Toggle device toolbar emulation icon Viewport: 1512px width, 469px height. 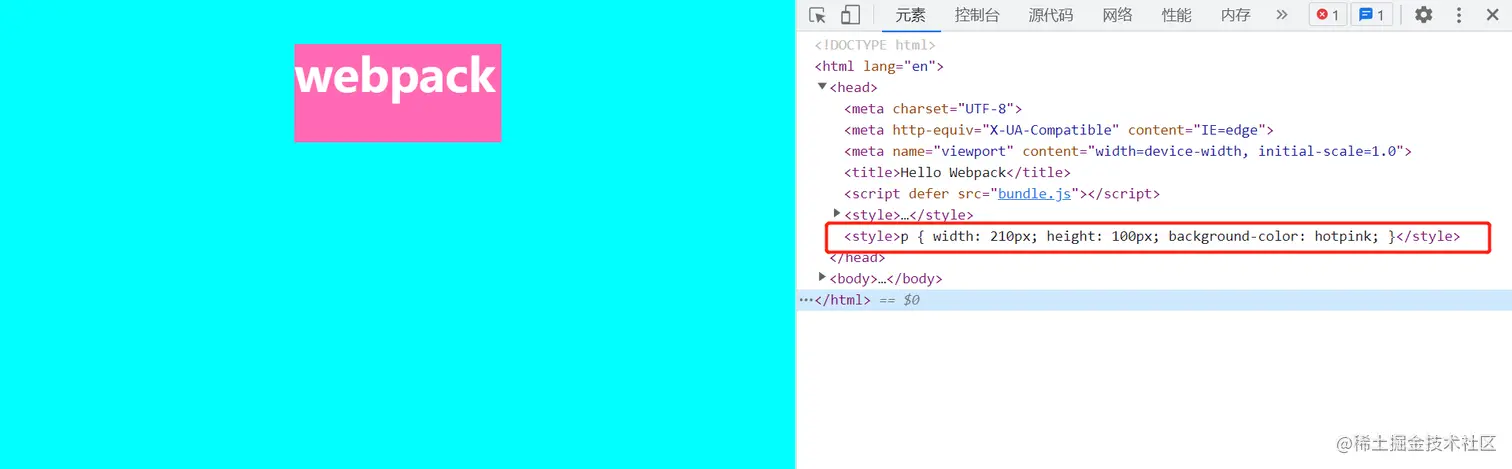(850, 15)
